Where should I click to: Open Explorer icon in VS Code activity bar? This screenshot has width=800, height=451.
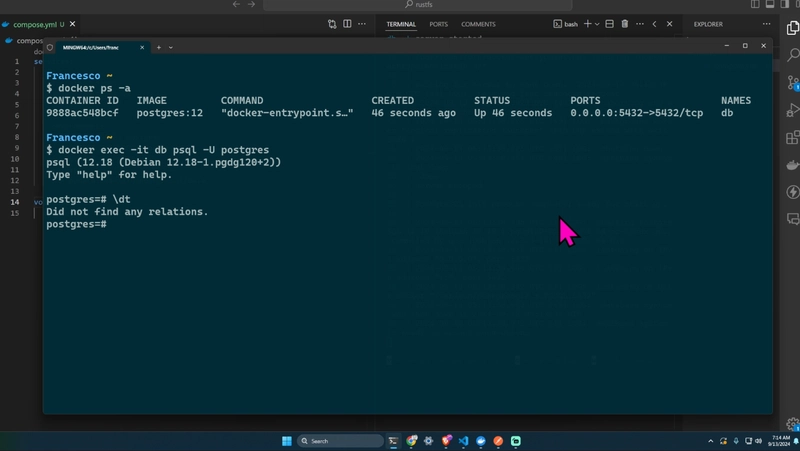[x=793, y=28]
